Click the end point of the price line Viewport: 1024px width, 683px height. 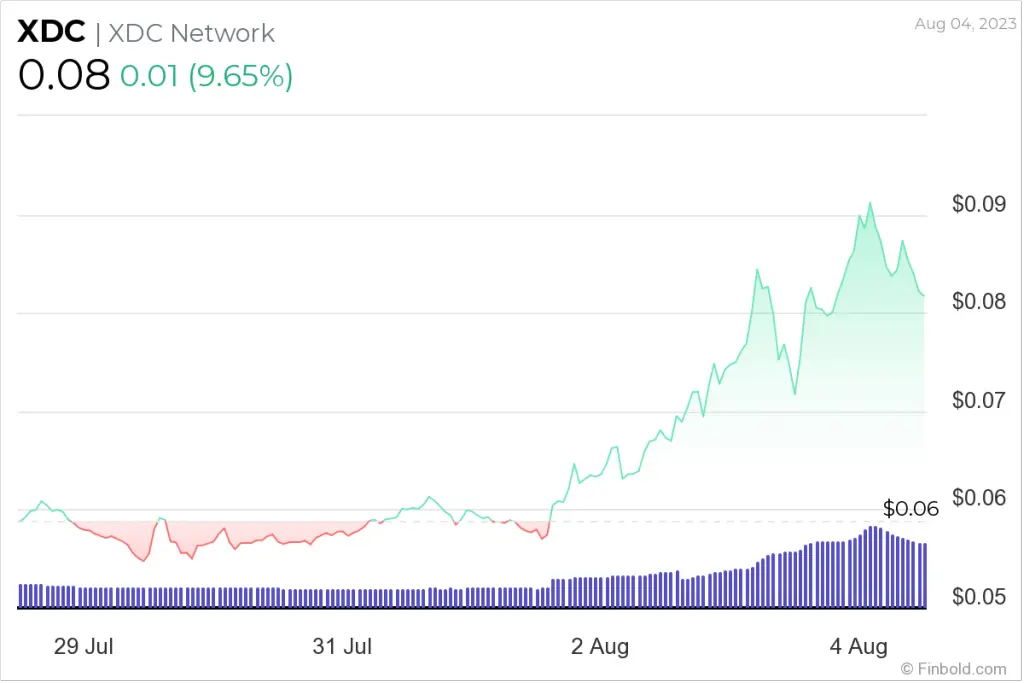tap(923, 295)
